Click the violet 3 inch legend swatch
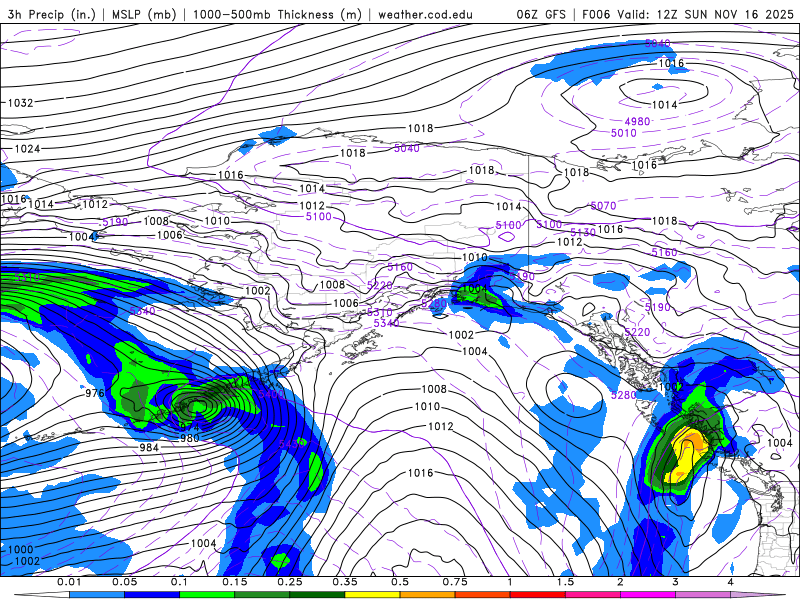This screenshot has height=600, width=800. [x=703, y=595]
